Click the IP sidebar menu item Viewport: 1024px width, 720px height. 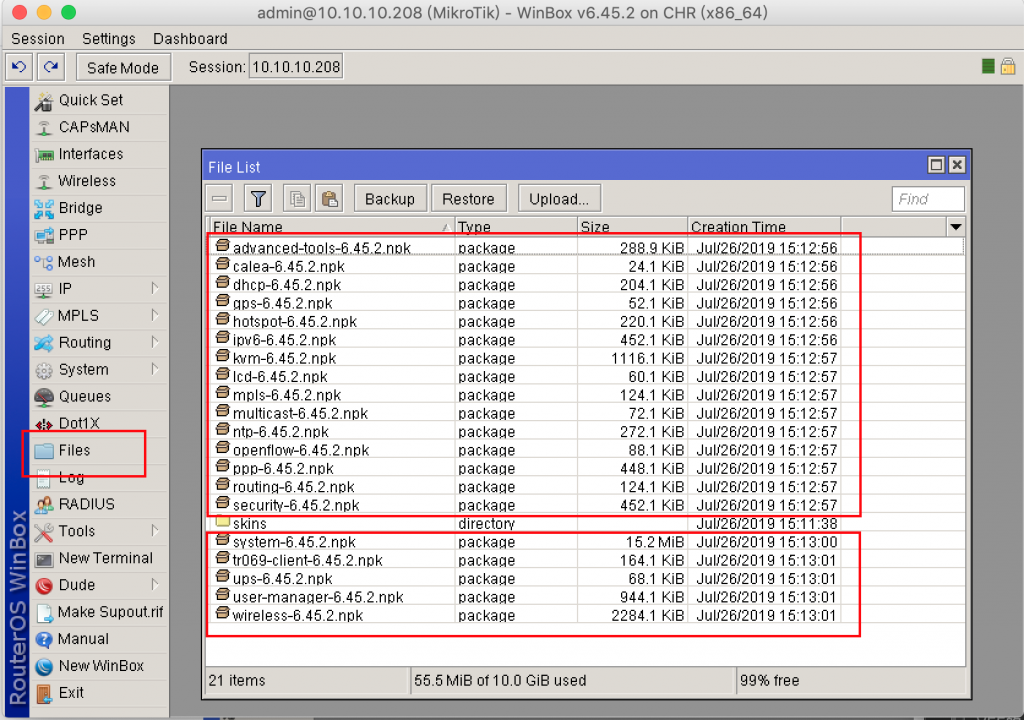click(x=99, y=288)
